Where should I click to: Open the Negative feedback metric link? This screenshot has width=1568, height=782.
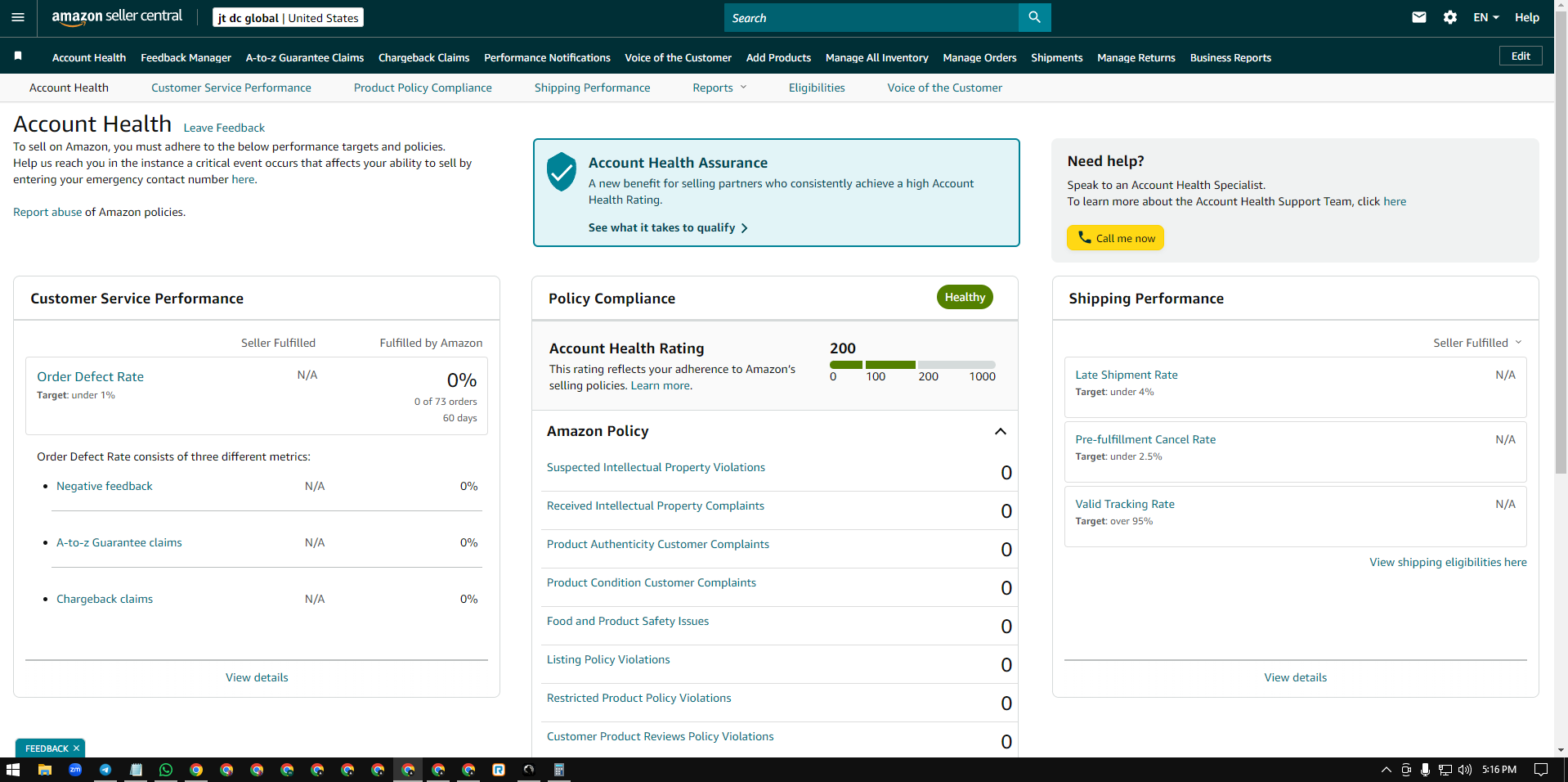105,486
